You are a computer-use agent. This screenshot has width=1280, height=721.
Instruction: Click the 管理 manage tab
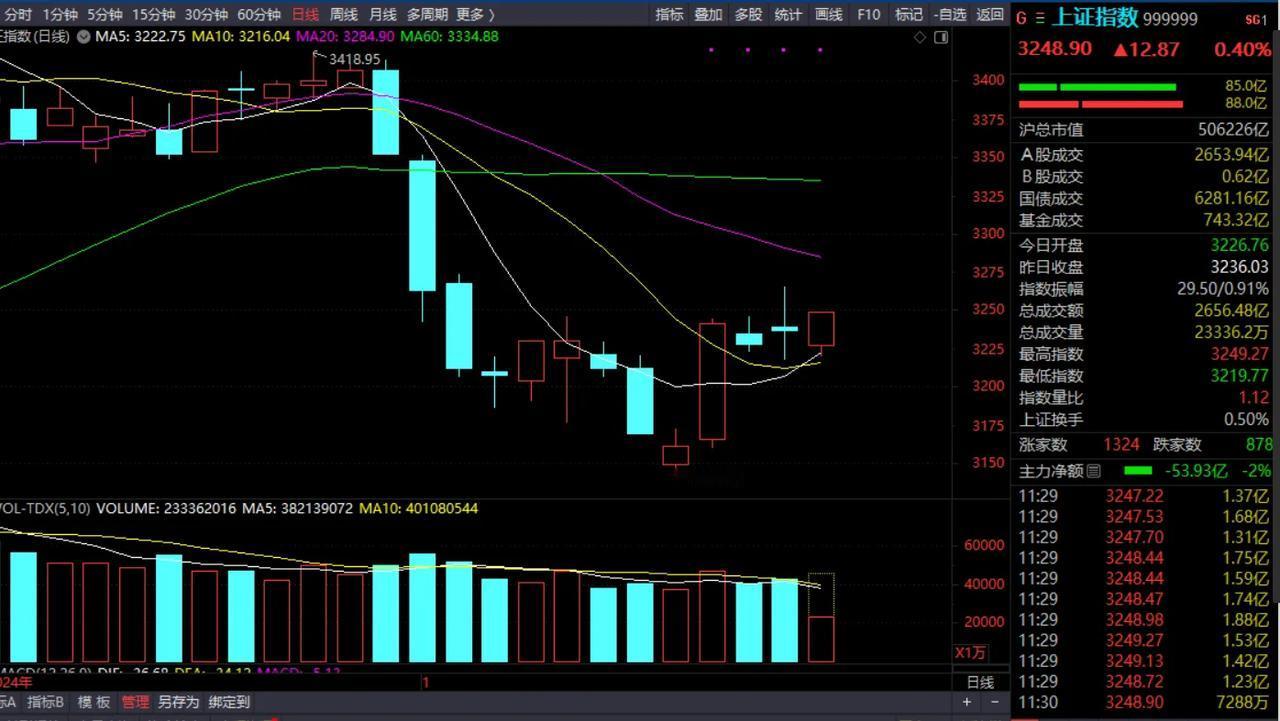(135, 702)
